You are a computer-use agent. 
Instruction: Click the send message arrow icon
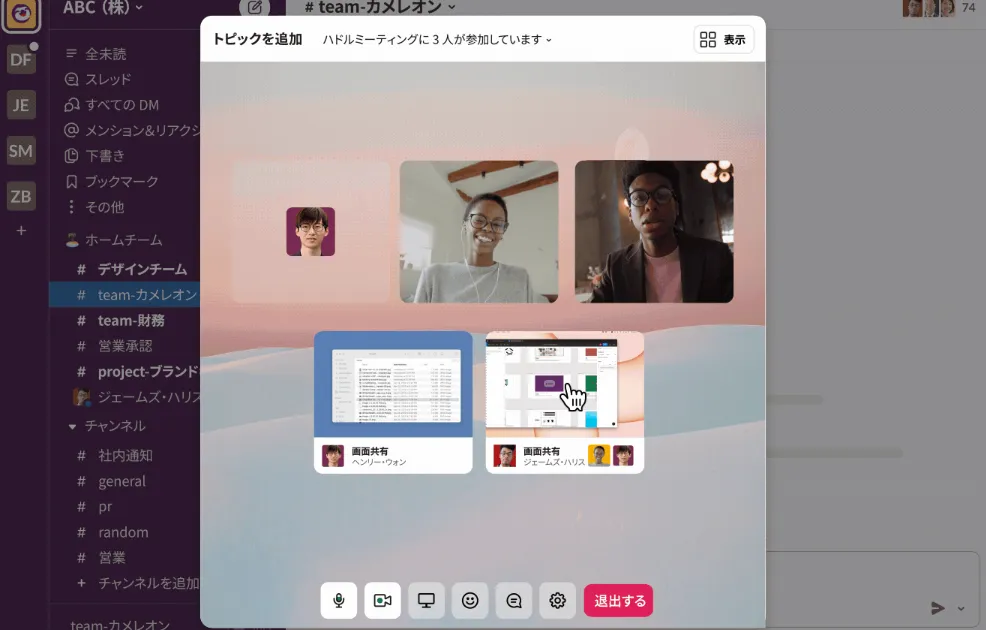(x=938, y=607)
